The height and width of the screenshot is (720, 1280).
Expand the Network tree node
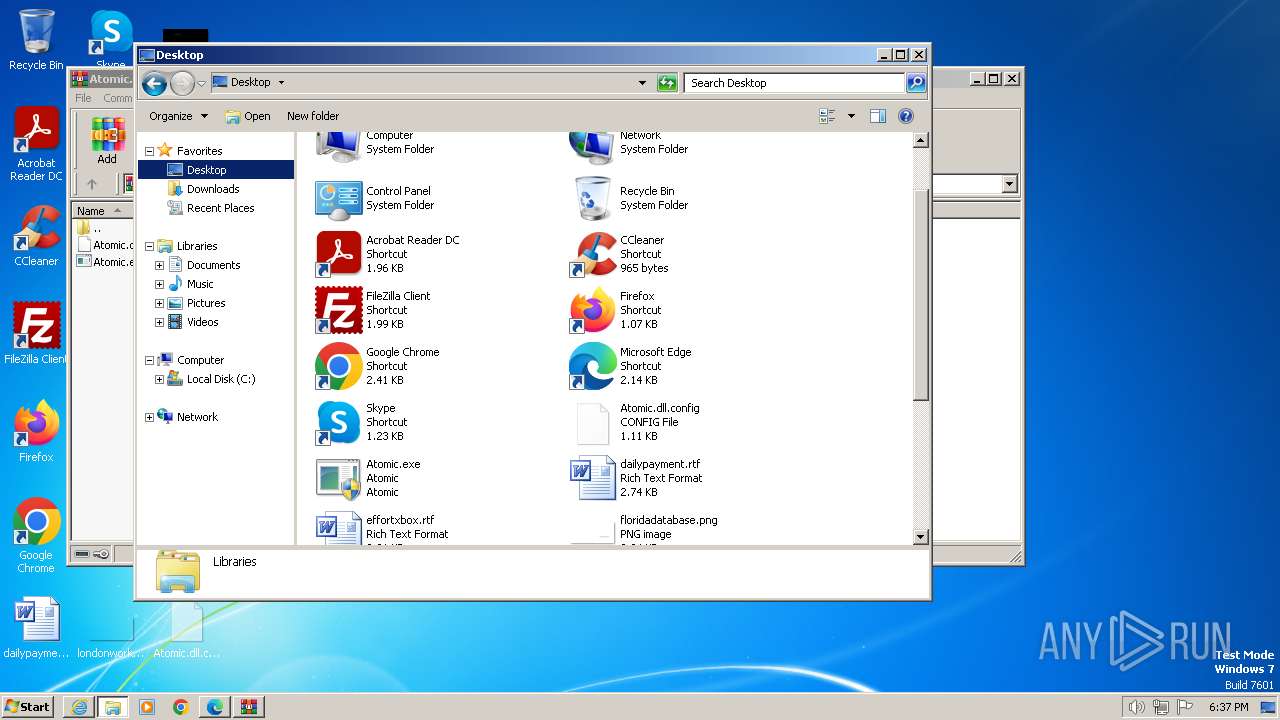coord(150,417)
